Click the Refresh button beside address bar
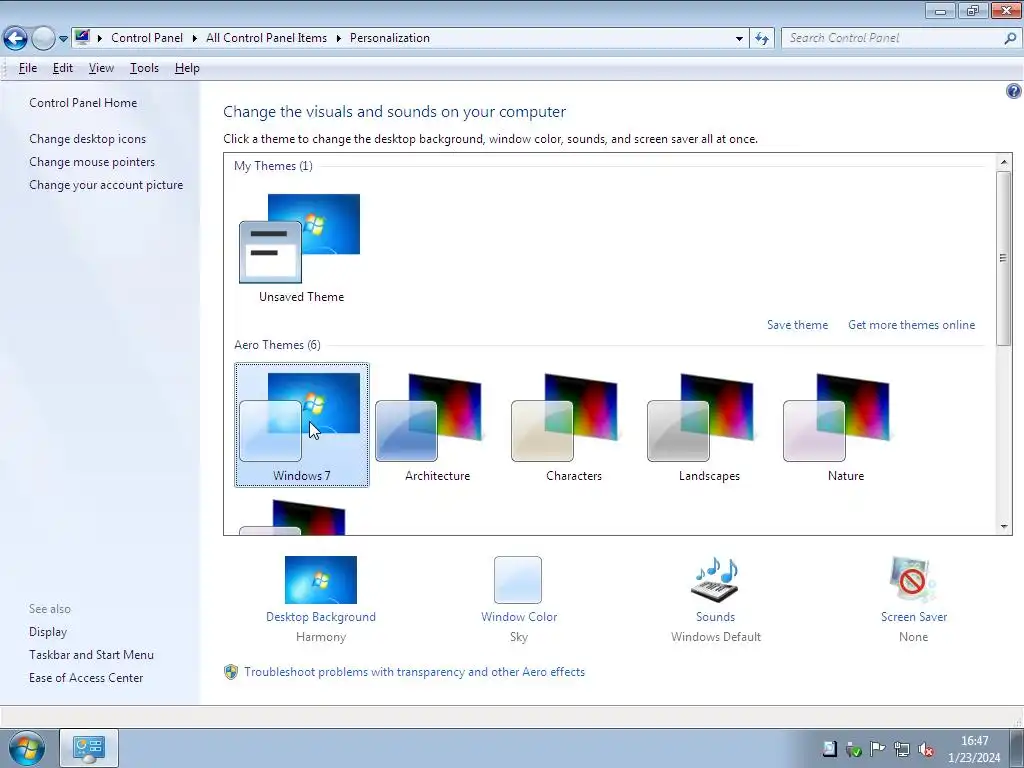This screenshot has height=768, width=1024. coord(761,39)
